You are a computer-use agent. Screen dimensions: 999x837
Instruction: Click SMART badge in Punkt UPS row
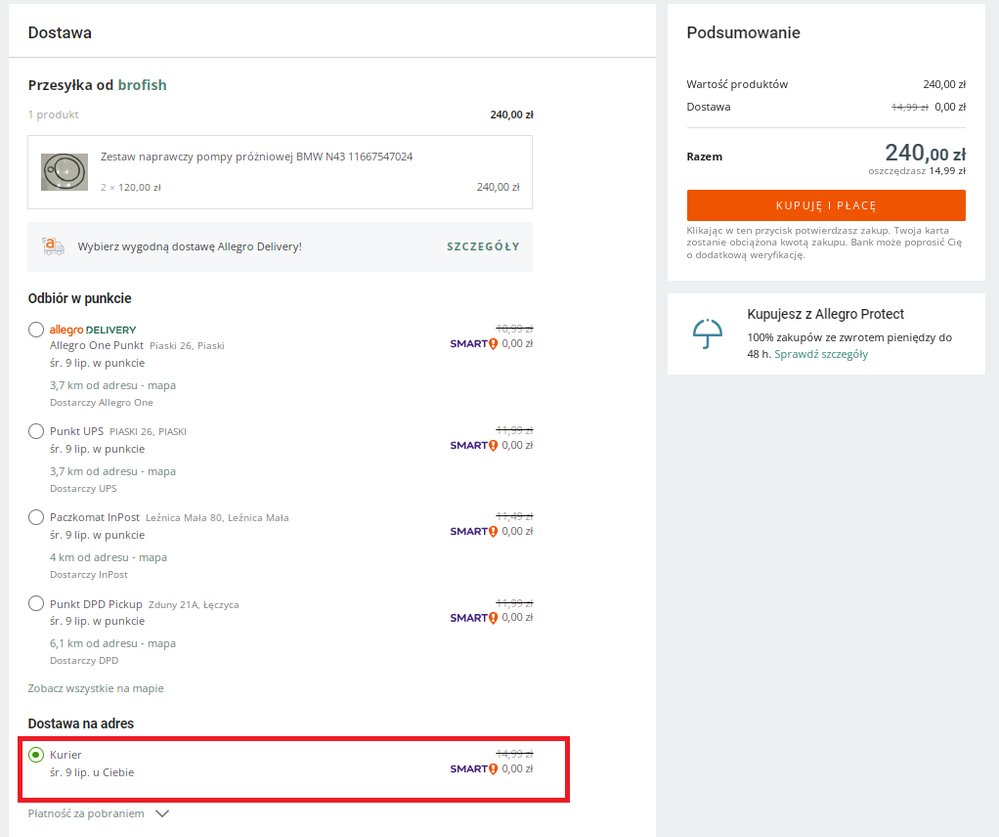click(x=473, y=446)
